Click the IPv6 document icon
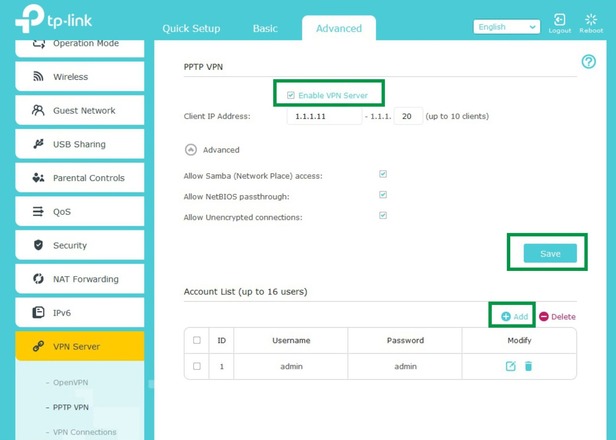Image resolution: width=616 pixels, height=440 pixels. (x=38, y=313)
